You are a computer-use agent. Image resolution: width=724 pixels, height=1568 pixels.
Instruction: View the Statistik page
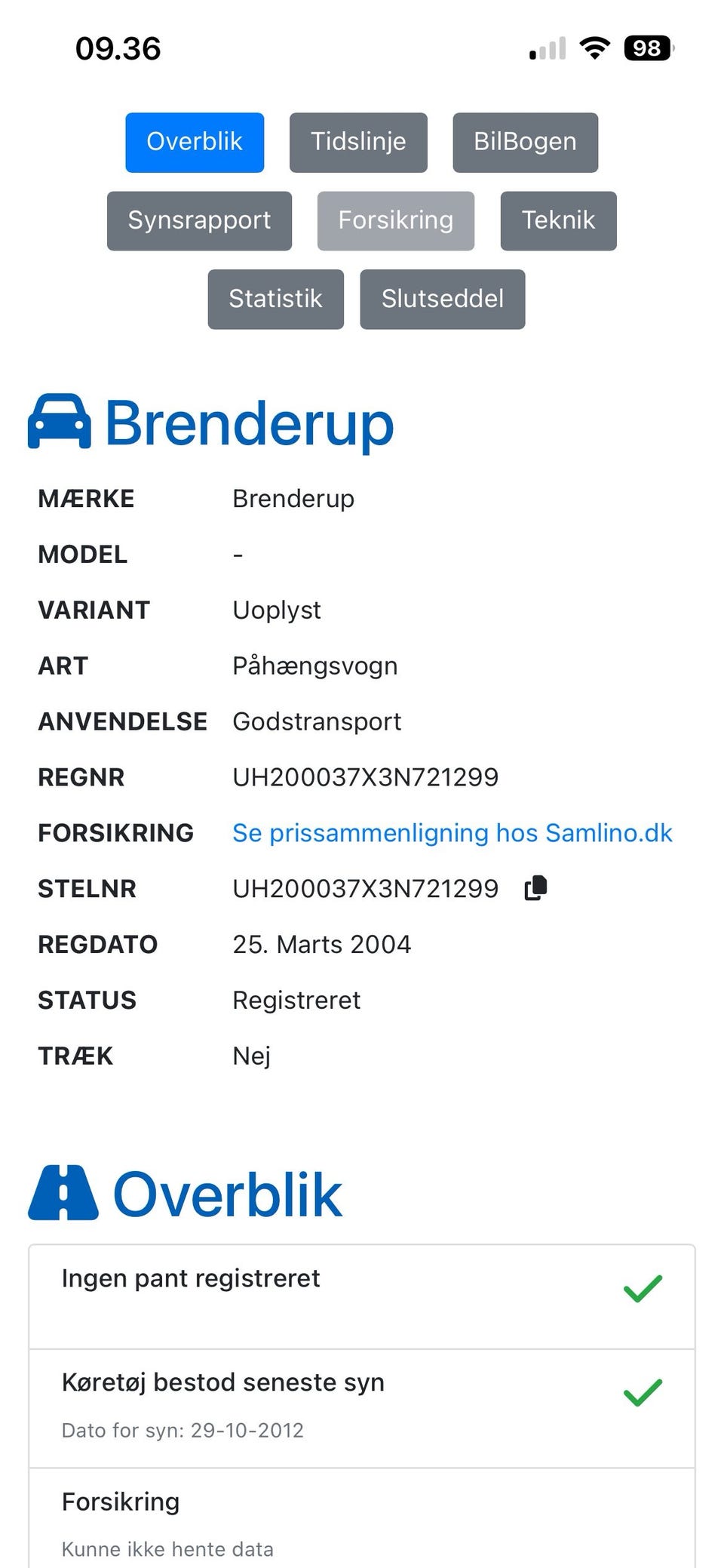(275, 299)
